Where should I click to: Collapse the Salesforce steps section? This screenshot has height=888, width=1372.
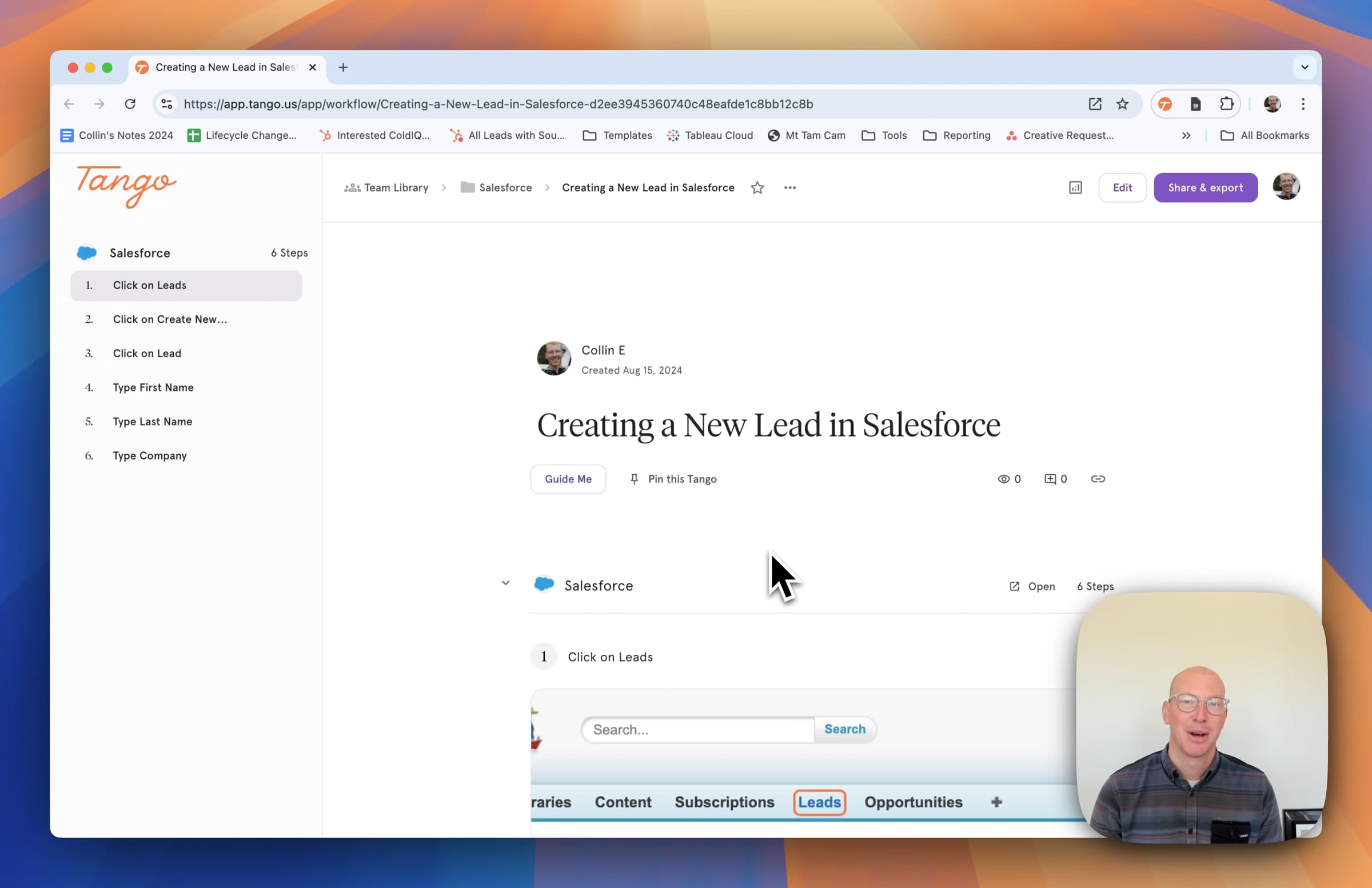[505, 583]
